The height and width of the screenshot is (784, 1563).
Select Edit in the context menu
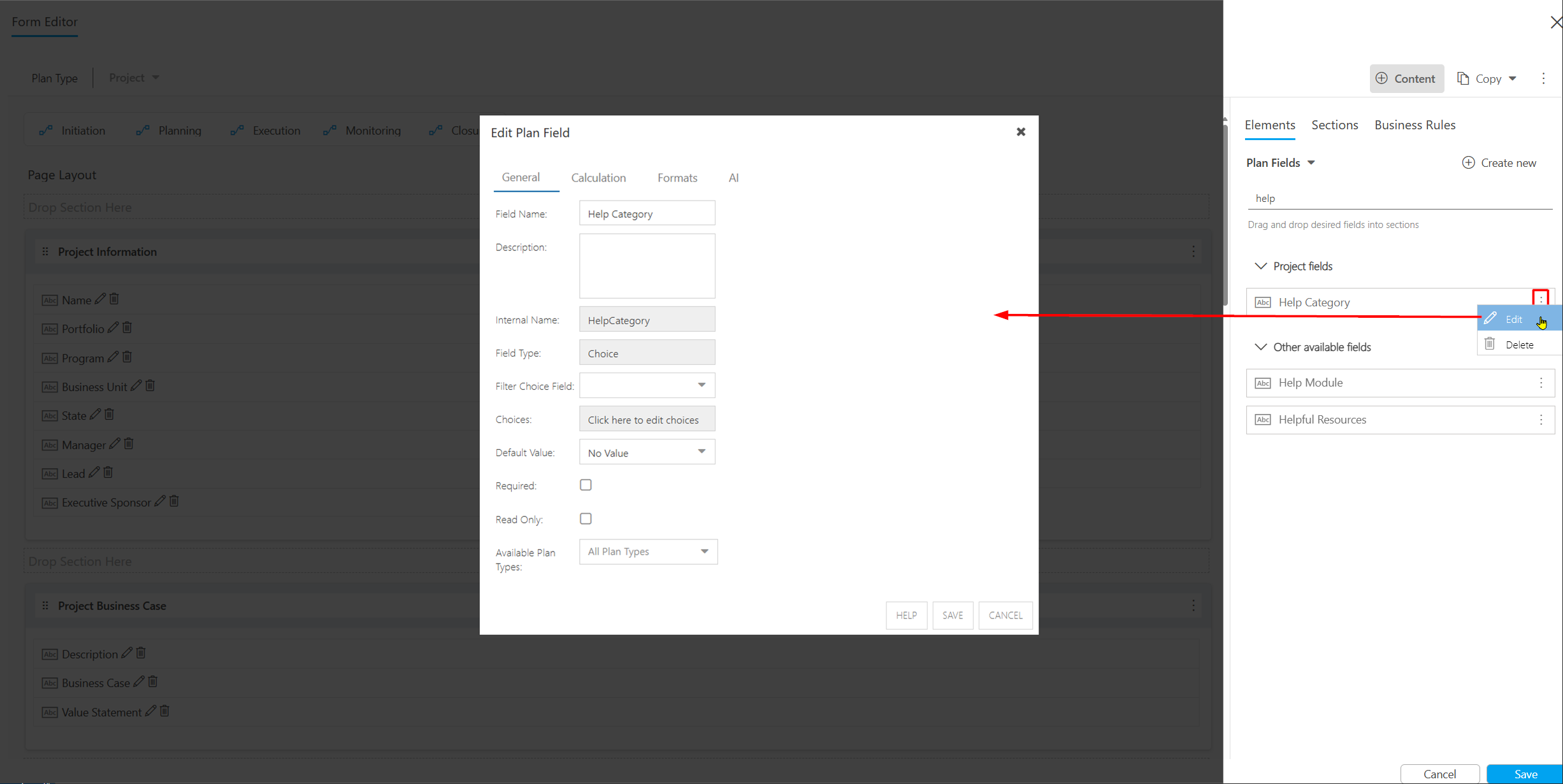(x=1519, y=319)
